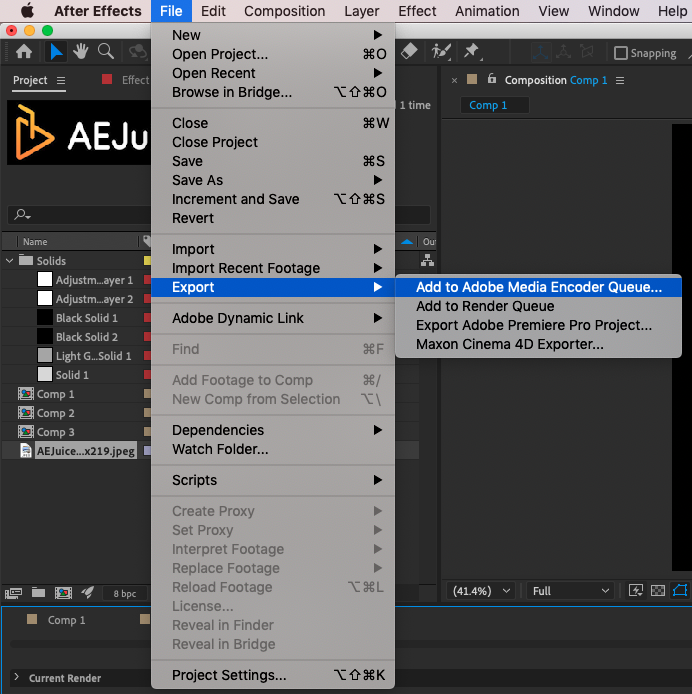The height and width of the screenshot is (694, 692).
Task: Enable the Snapping checkbox
Action: pos(621,53)
